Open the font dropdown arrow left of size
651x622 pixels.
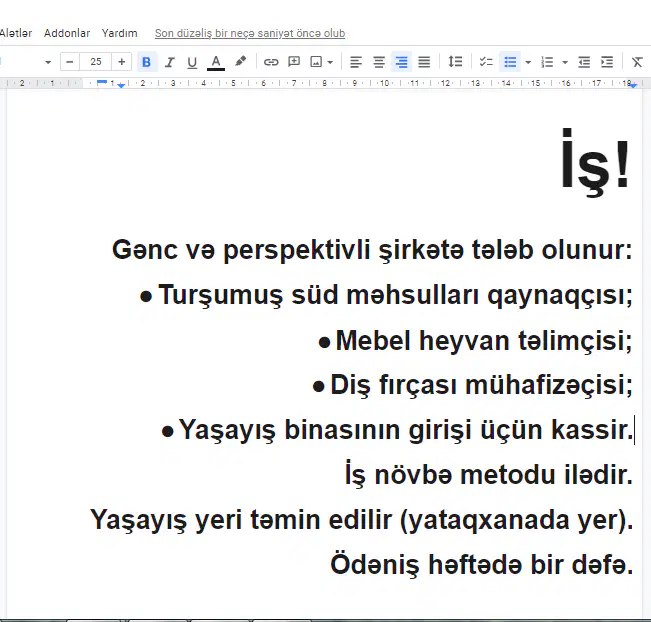(48, 62)
